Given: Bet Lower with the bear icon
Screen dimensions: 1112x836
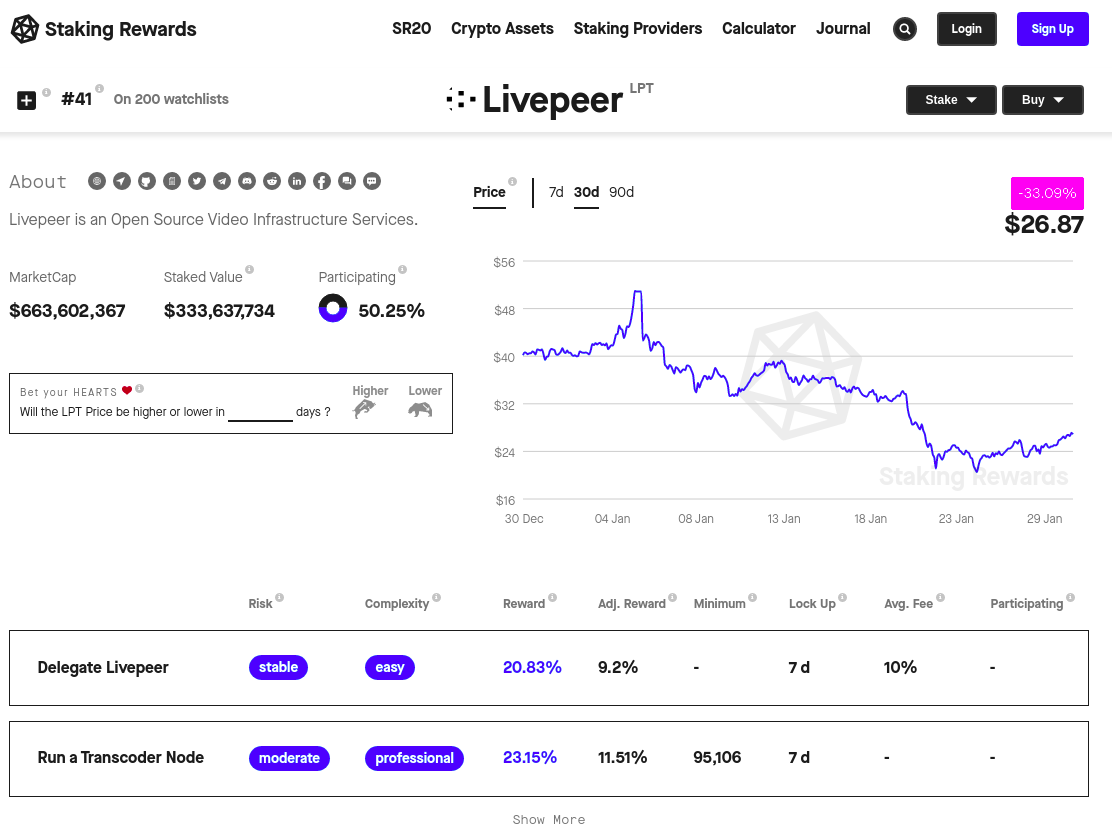Looking at the screenshot, I should click(421, 409).
